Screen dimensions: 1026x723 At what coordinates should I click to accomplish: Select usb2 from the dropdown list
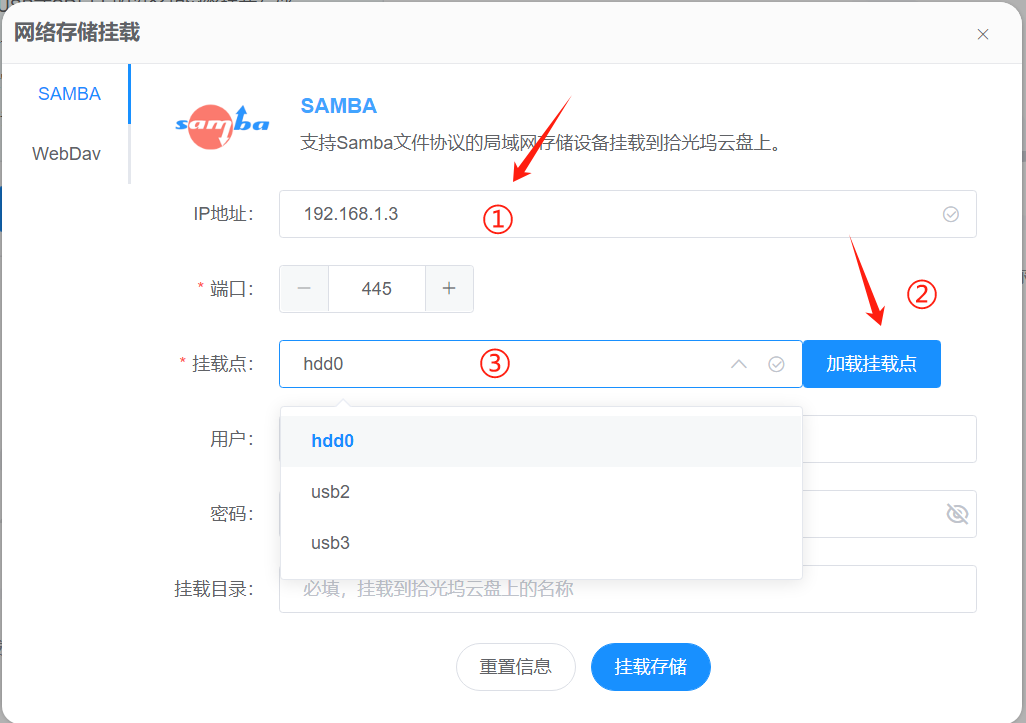click(541, 492)
